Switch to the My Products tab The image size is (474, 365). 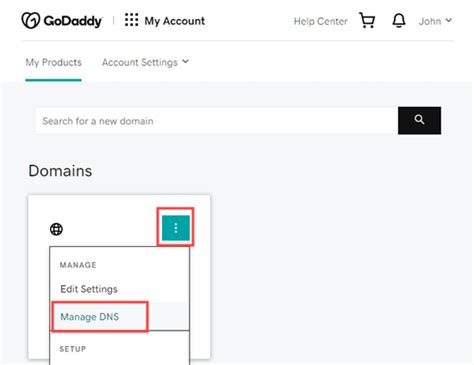pyautogui.click(x=54, y=62)
